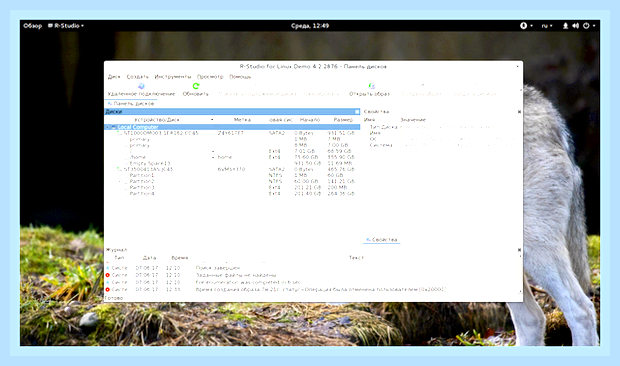Click the green Refresh (Обновить) icon
The width and height of the screenshot is (620, 366).
(x=196, y=86)
